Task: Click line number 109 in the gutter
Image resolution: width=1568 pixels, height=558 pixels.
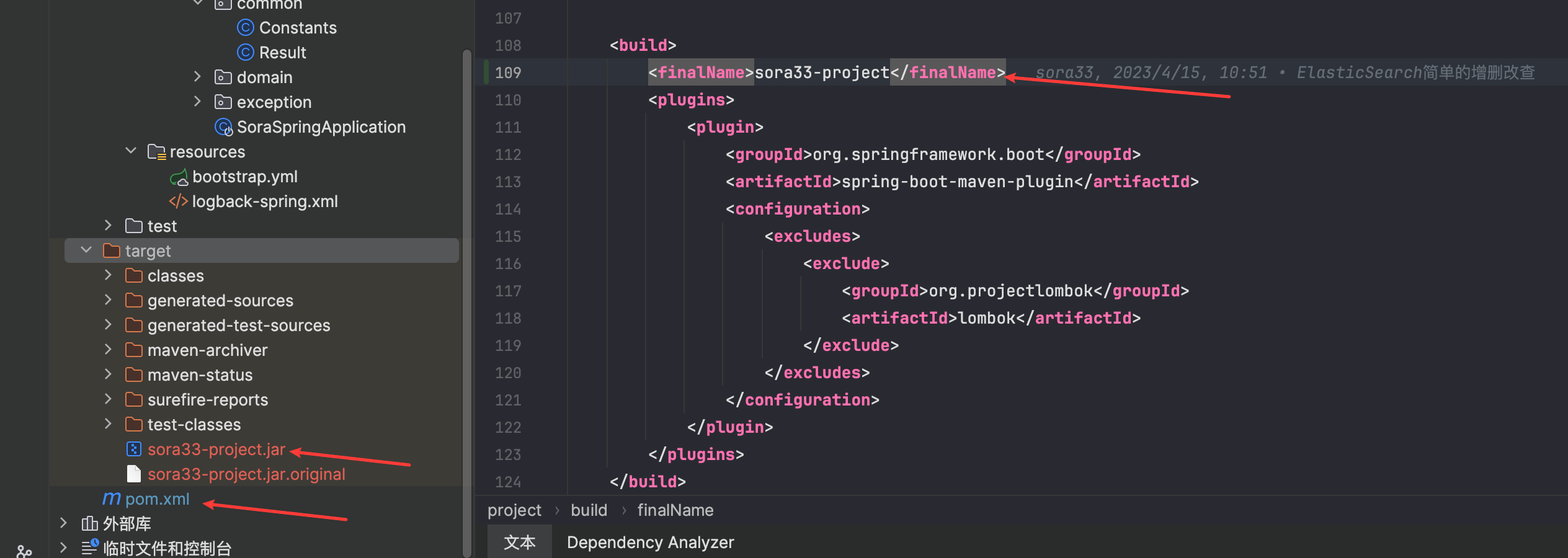Action: pos(508,73)
